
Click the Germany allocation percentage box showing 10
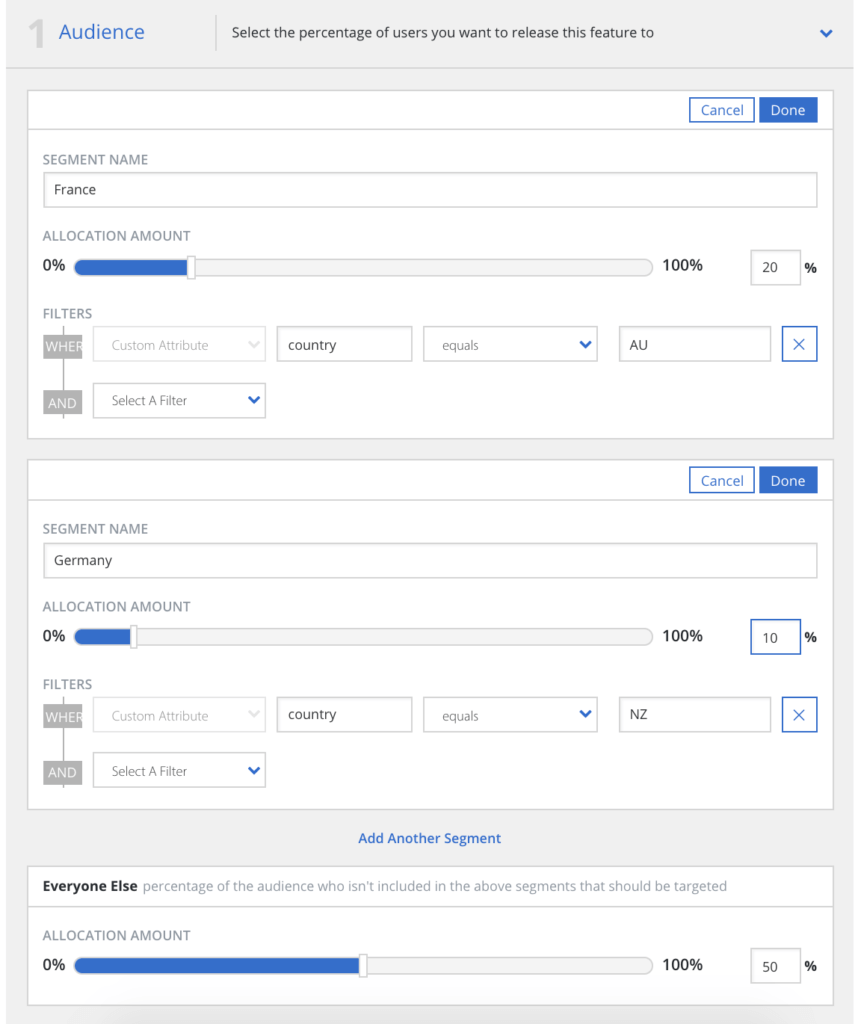click(775, 636)
